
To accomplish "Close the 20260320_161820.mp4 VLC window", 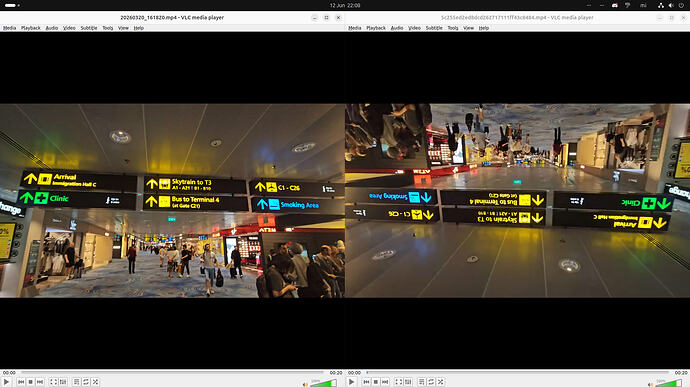I will [x=338, y=18].
